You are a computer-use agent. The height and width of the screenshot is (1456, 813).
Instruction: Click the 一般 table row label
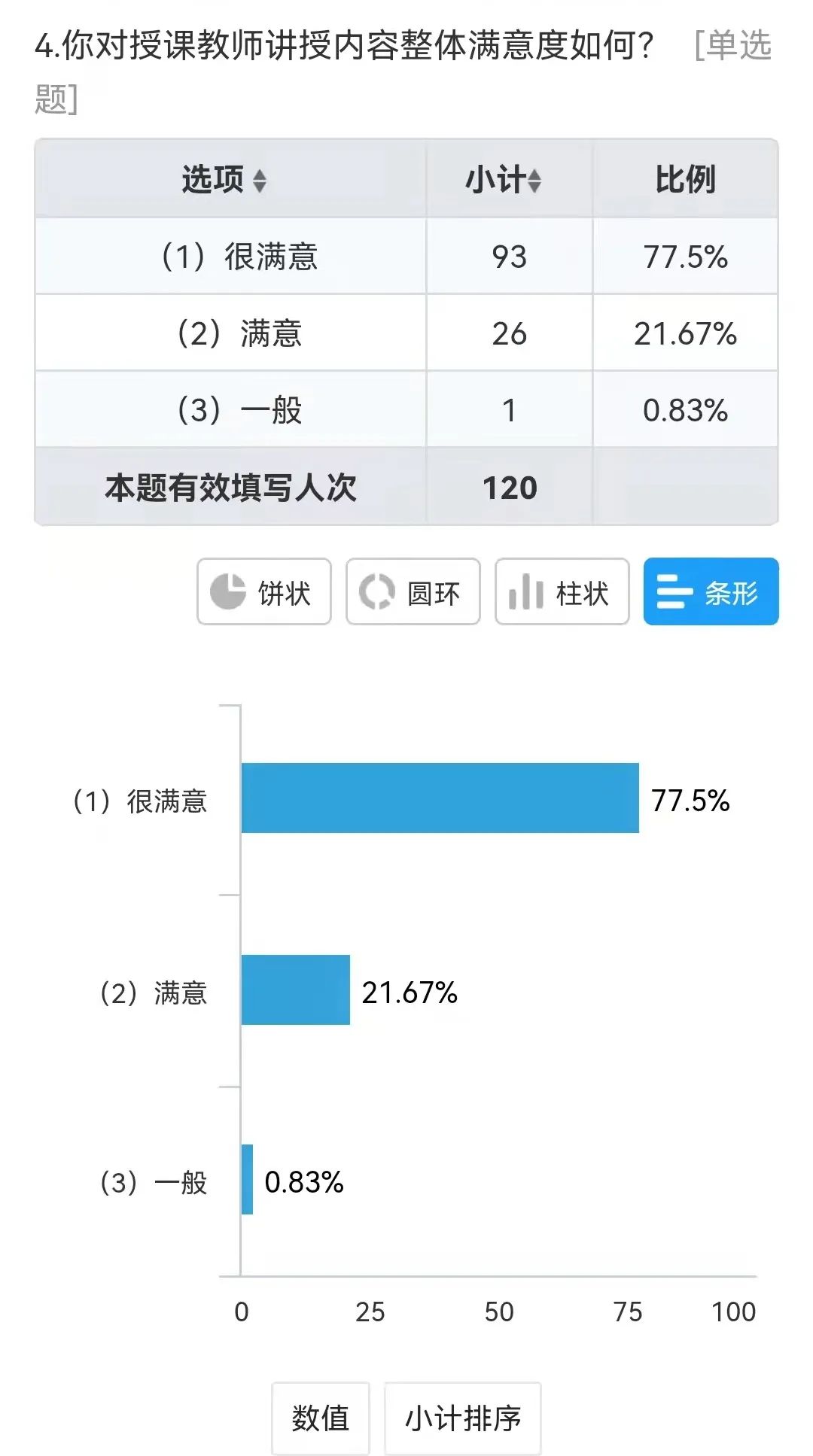[x=239, y=411]
